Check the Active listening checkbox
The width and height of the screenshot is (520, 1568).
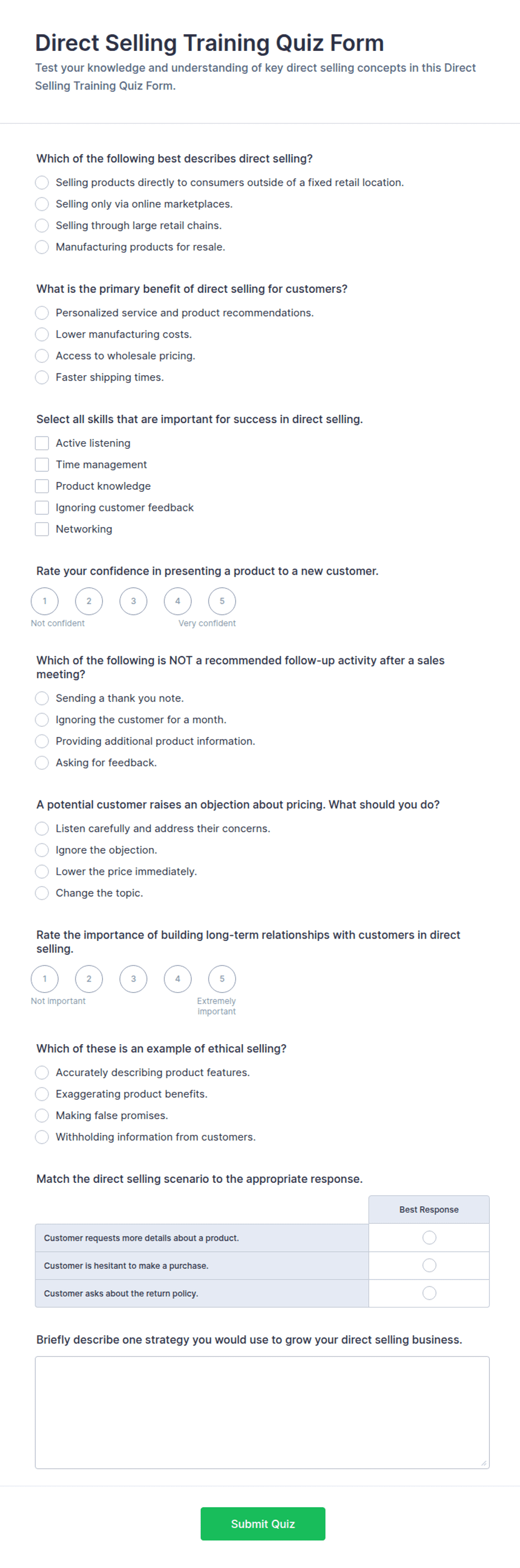(42, 443)
